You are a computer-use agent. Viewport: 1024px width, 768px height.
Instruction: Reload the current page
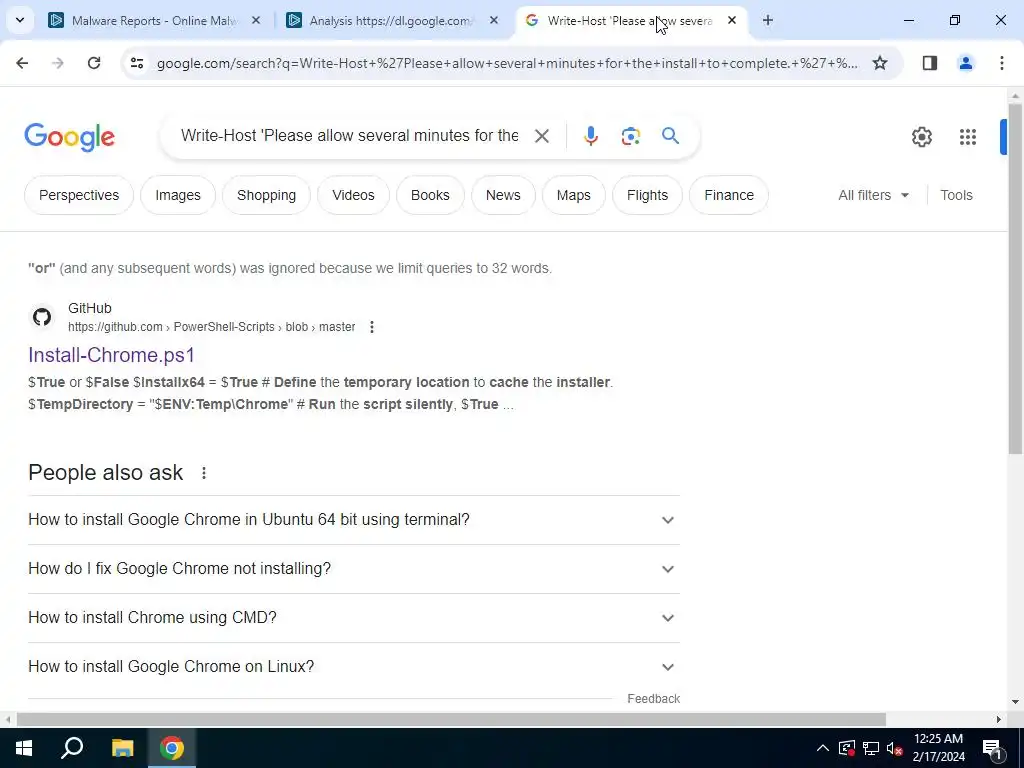coord(94,63)
